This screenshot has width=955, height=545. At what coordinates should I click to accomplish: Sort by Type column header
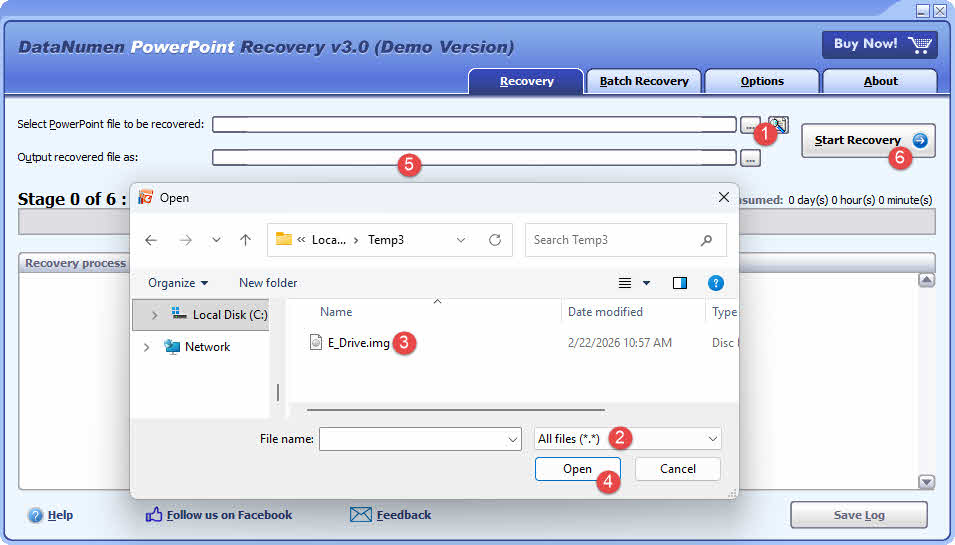[724, 312]
